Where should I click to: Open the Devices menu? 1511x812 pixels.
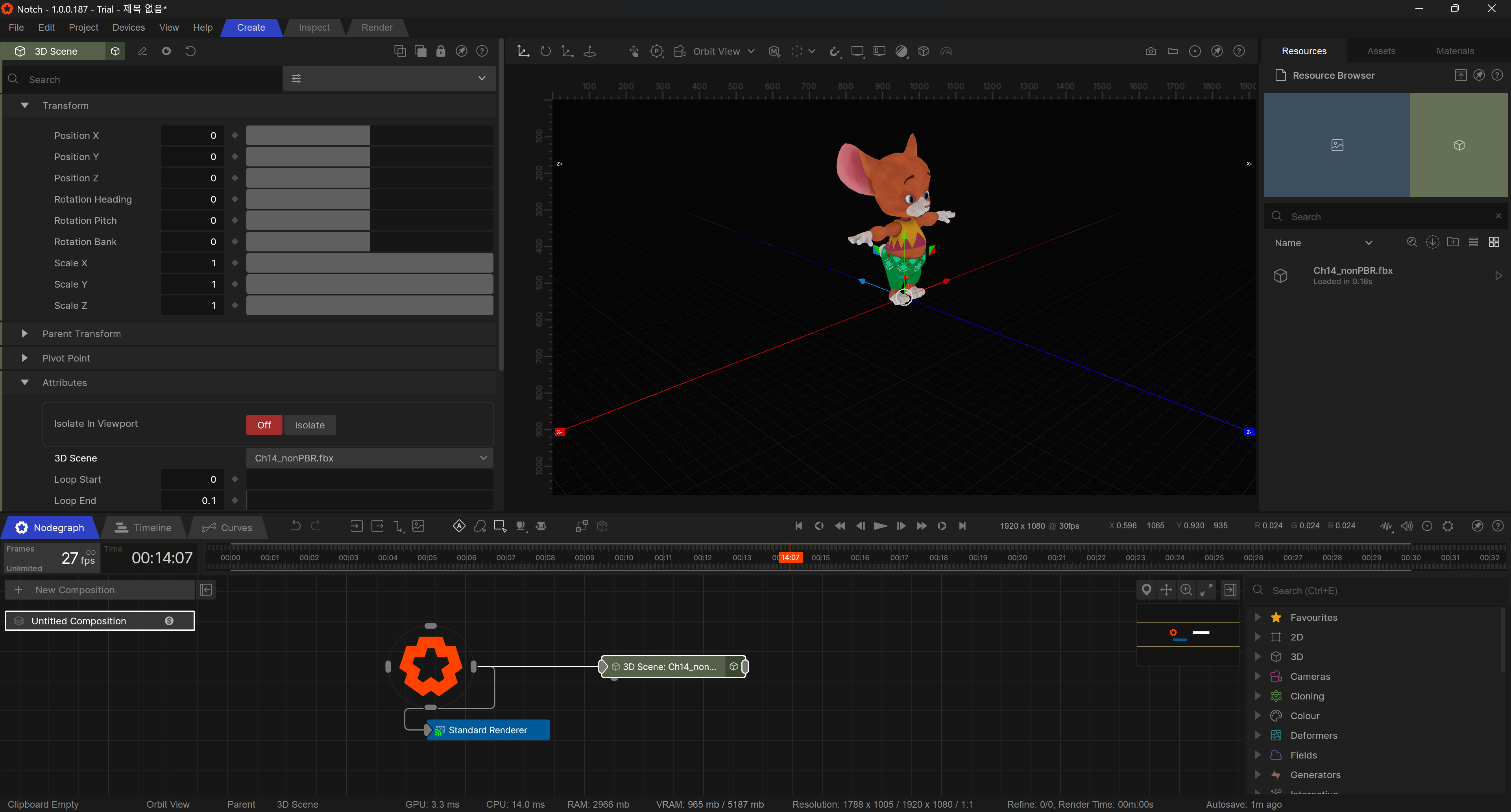(x=128, y=28)
